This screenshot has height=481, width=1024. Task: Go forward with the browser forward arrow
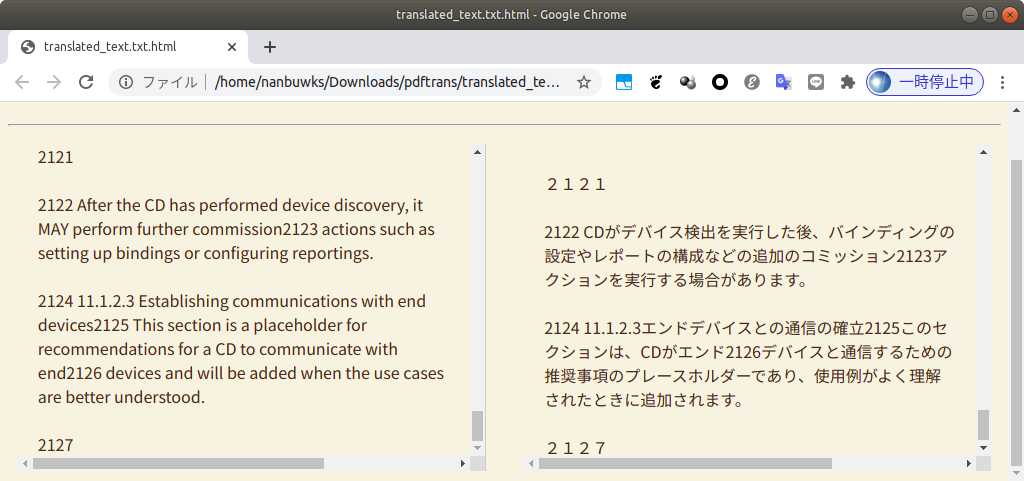pyautogui.click(x=54, y=82)
